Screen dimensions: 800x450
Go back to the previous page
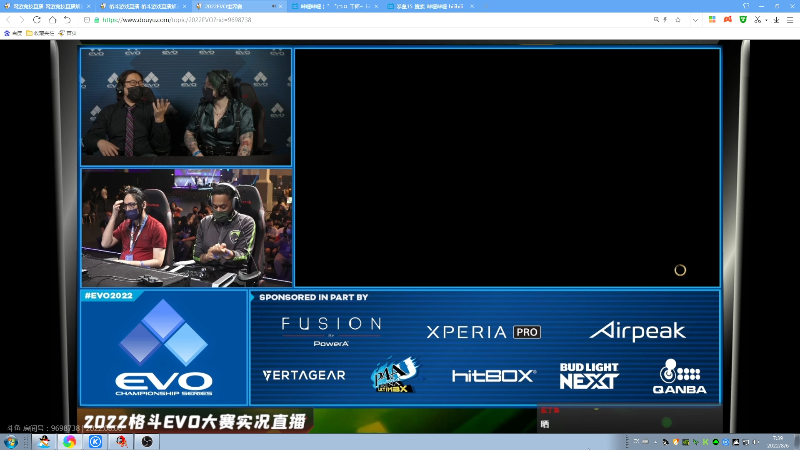[x=8, y=20]
